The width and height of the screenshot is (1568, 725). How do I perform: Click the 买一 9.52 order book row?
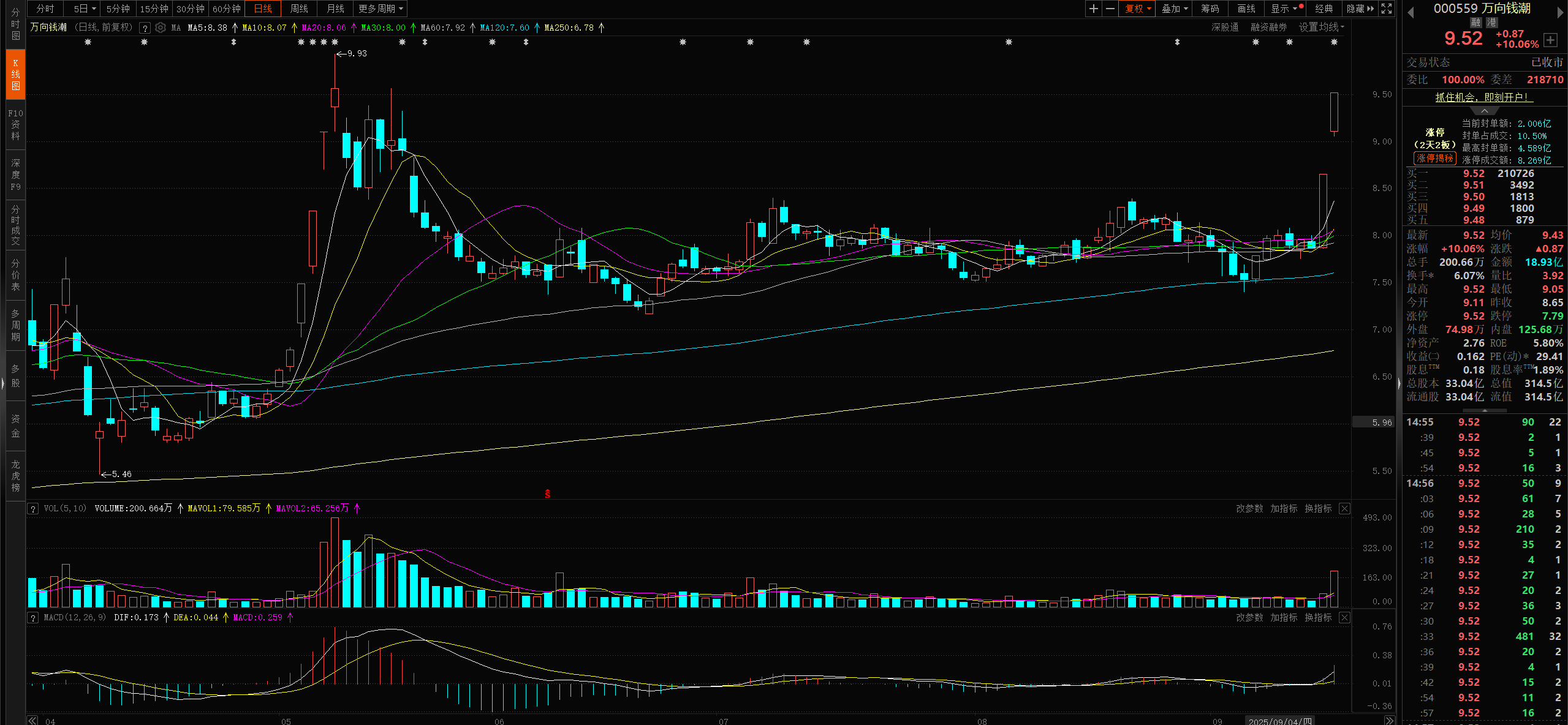tap(1484, 174)
